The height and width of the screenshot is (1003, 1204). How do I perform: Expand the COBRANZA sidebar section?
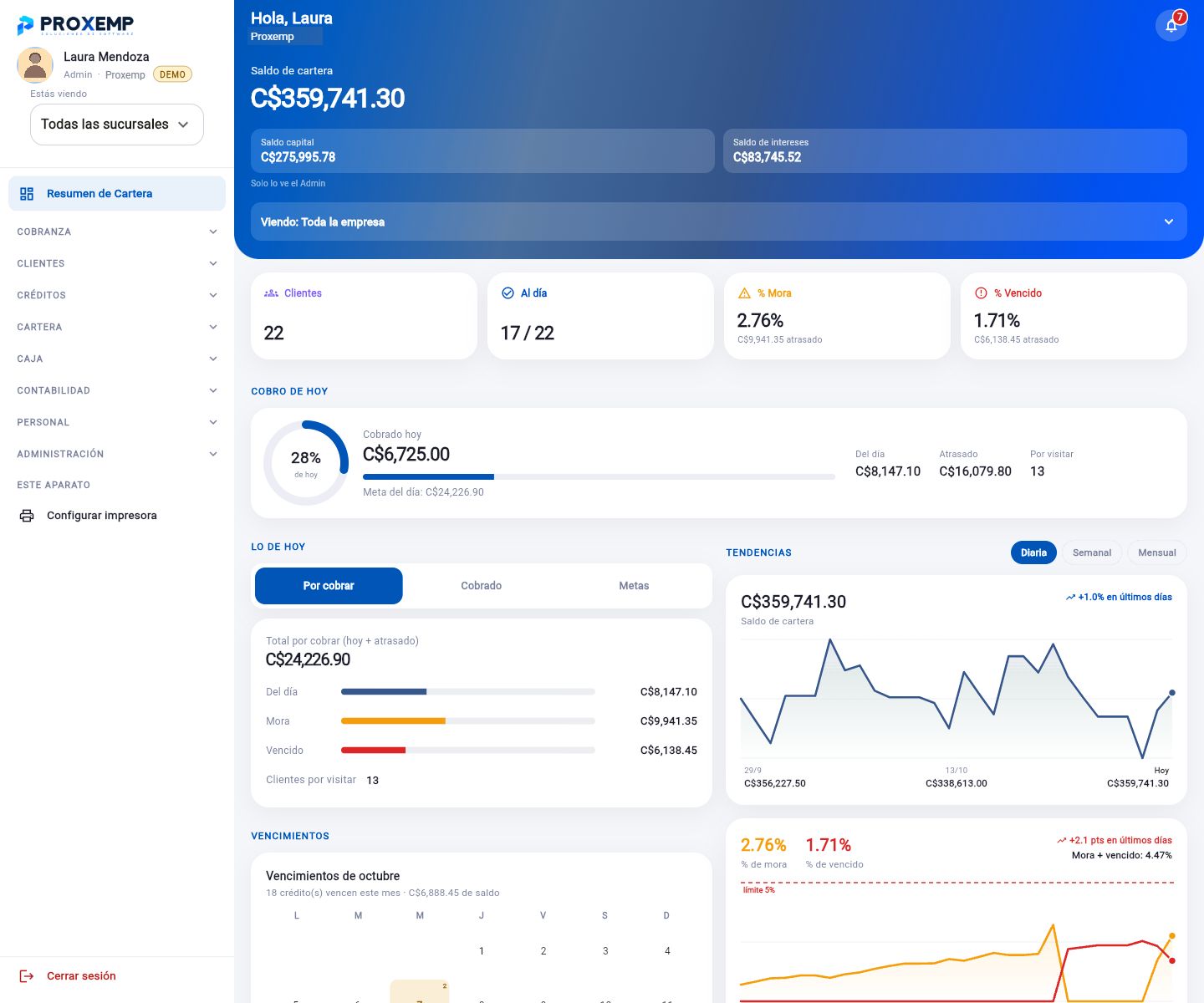tap(117, 232)
